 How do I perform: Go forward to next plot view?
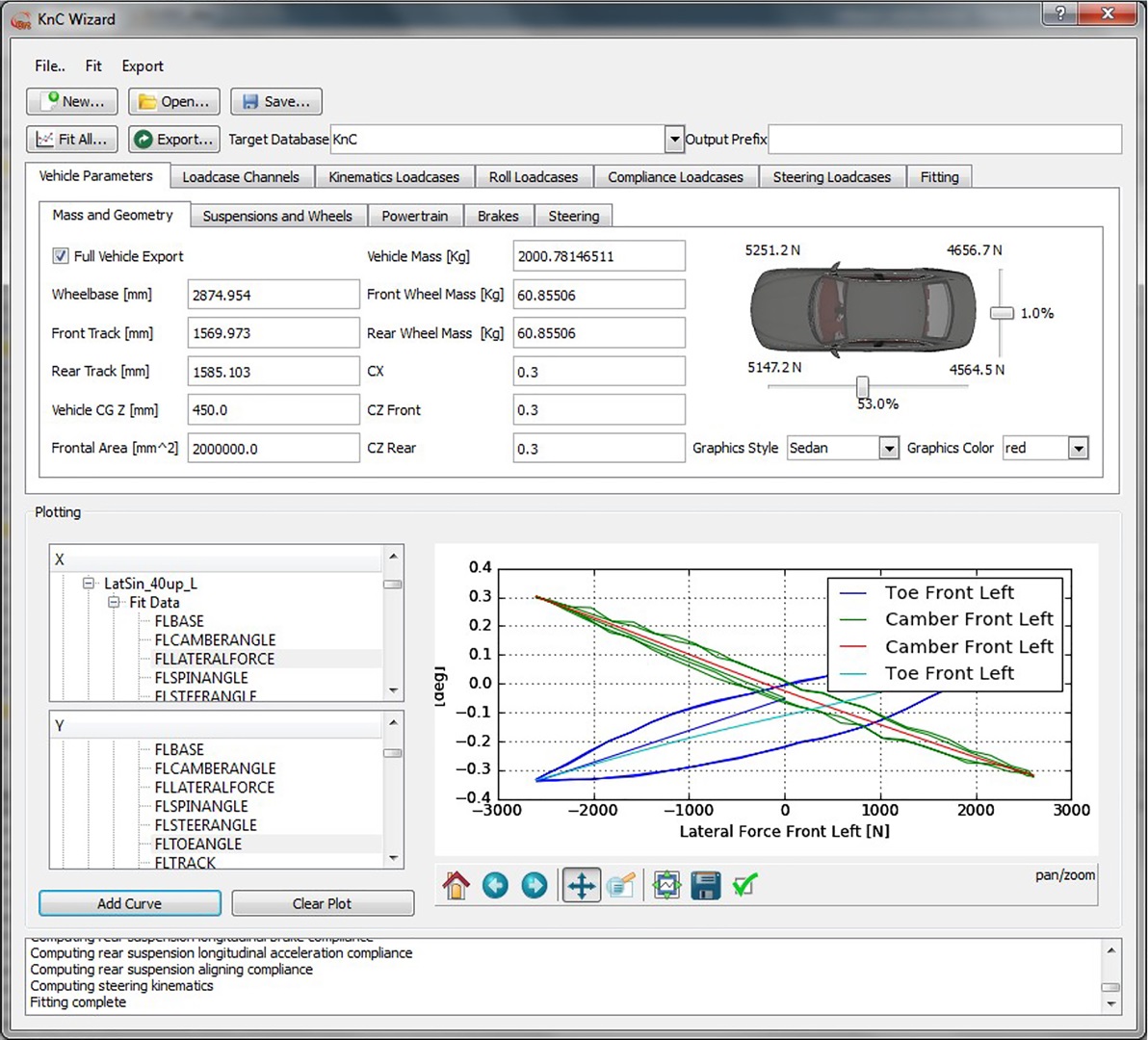534,885
